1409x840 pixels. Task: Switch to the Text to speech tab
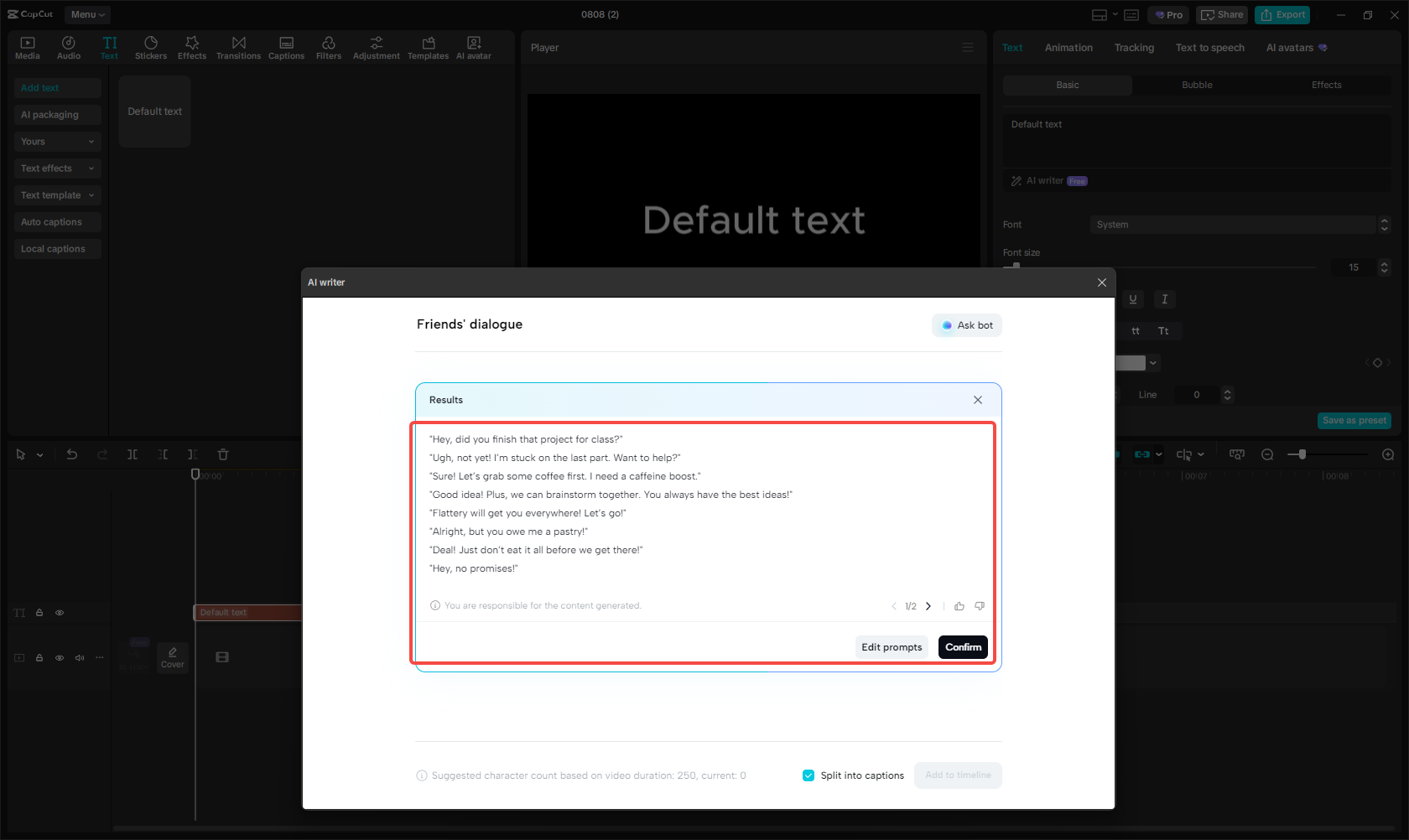click(1210, 48)
